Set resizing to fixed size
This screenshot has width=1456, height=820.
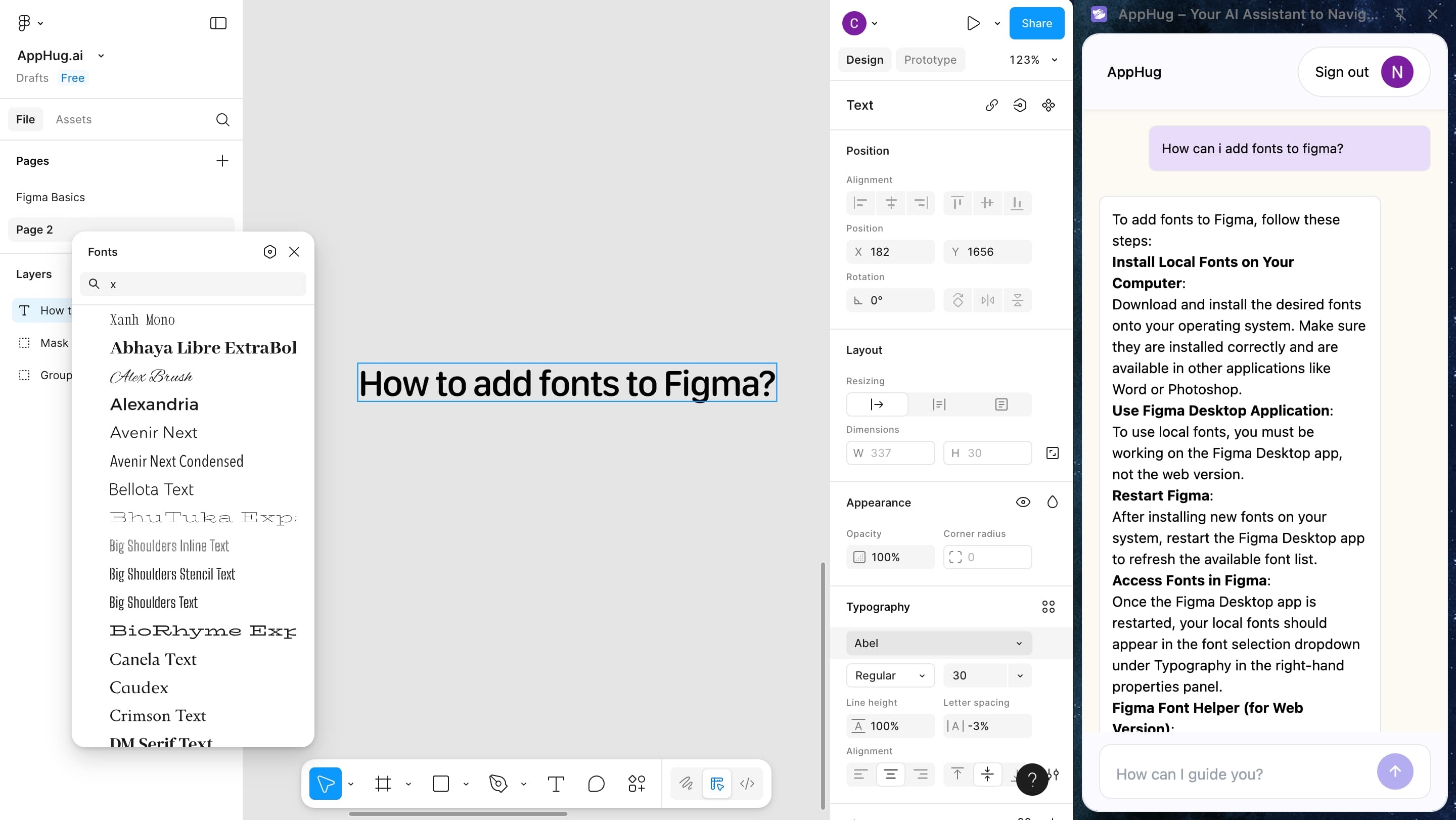pyautogui.click(x=1001, y=404)
